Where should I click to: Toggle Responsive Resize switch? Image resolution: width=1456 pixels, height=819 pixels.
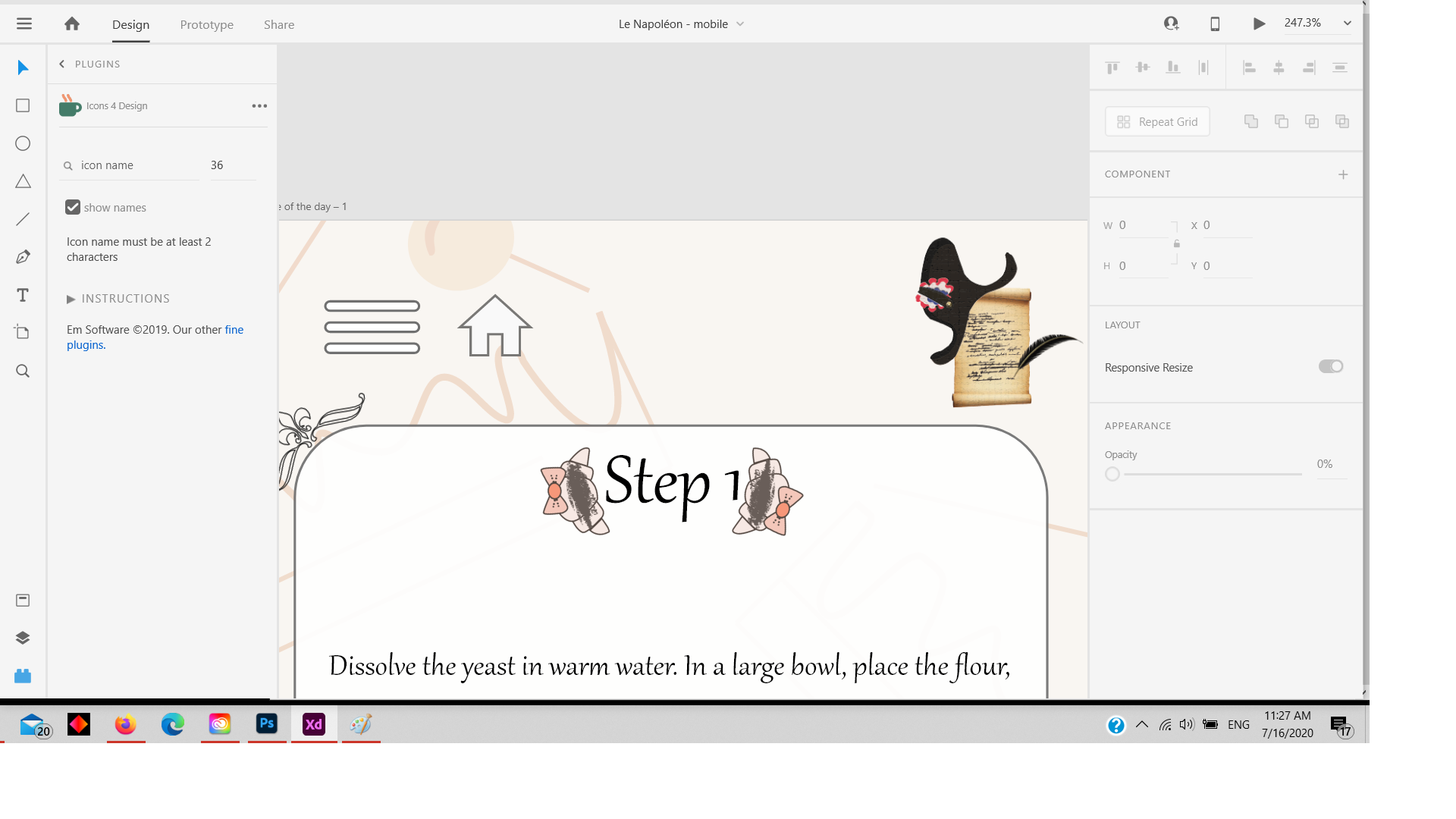click(1330, 367)
